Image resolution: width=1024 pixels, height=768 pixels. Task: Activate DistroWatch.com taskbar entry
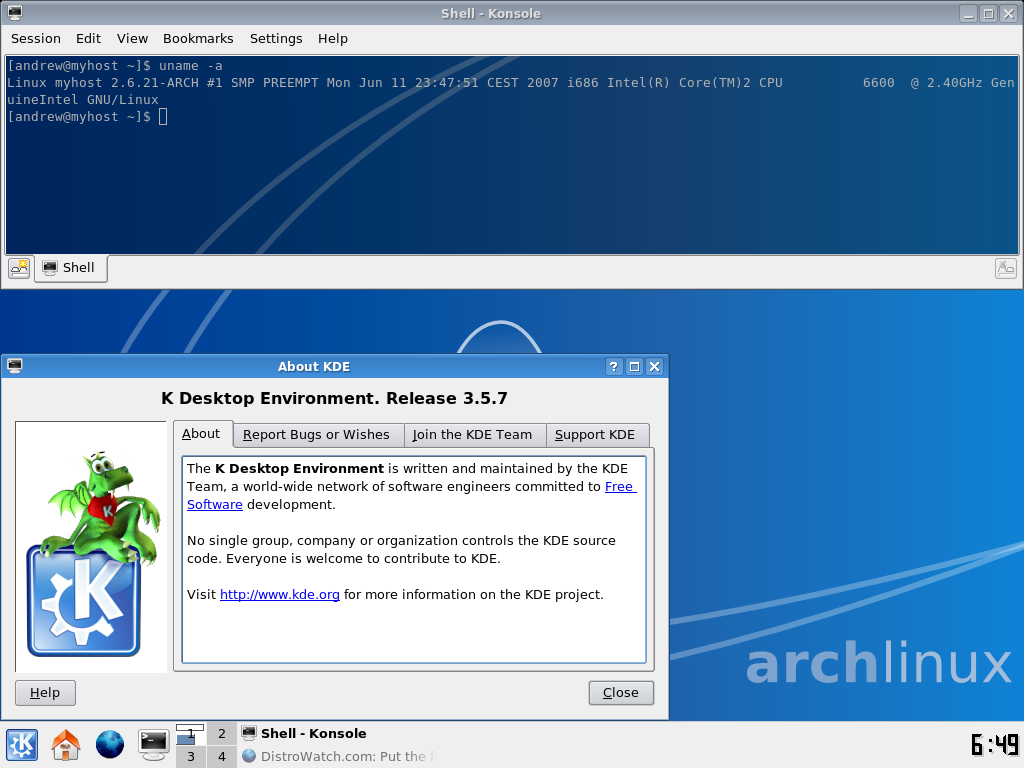pyautogui.click(x=342, y=756)
